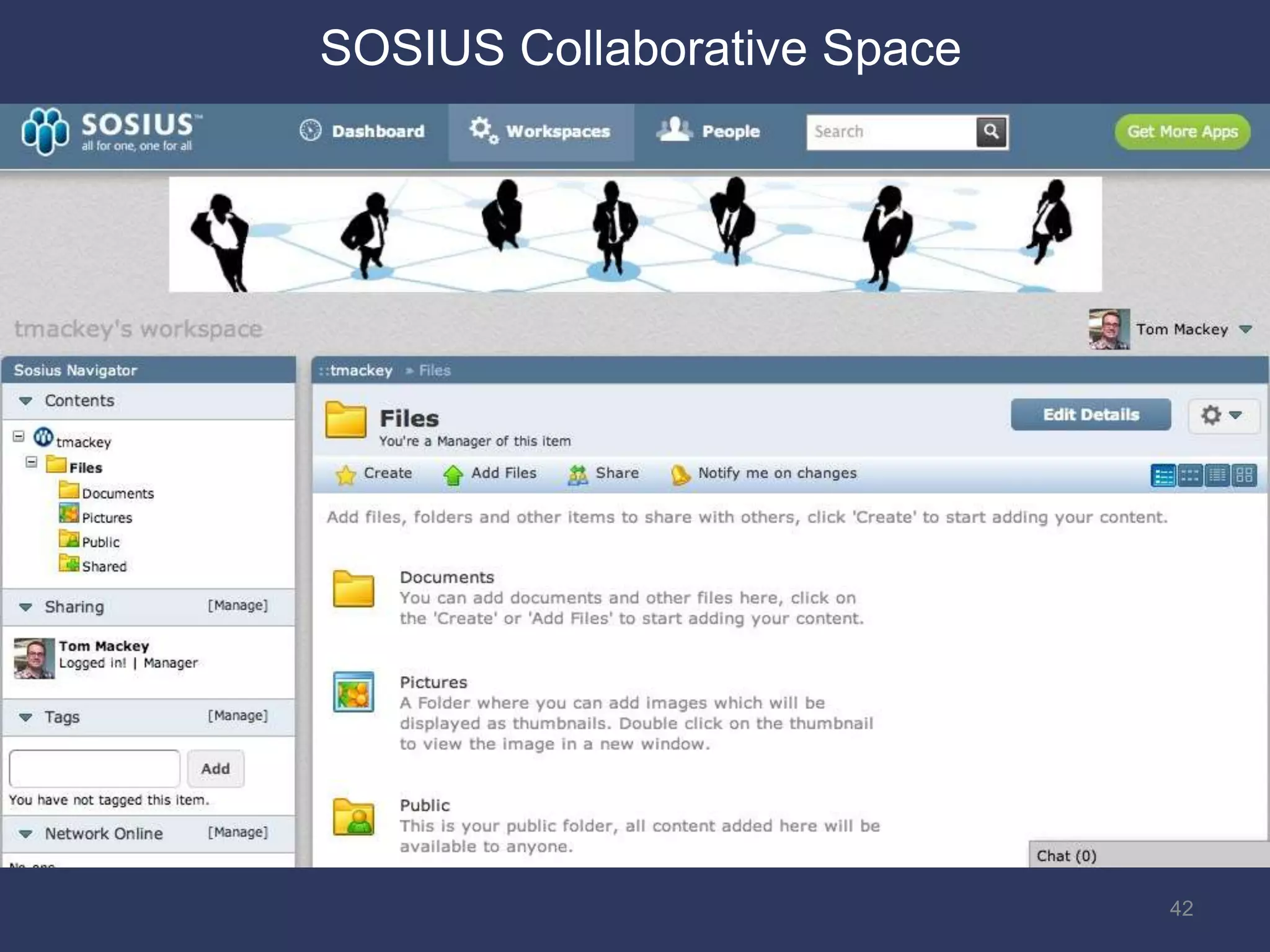Click the tag text input field
Viewport: 1270px width, 952px height.
tap(95, 769)
